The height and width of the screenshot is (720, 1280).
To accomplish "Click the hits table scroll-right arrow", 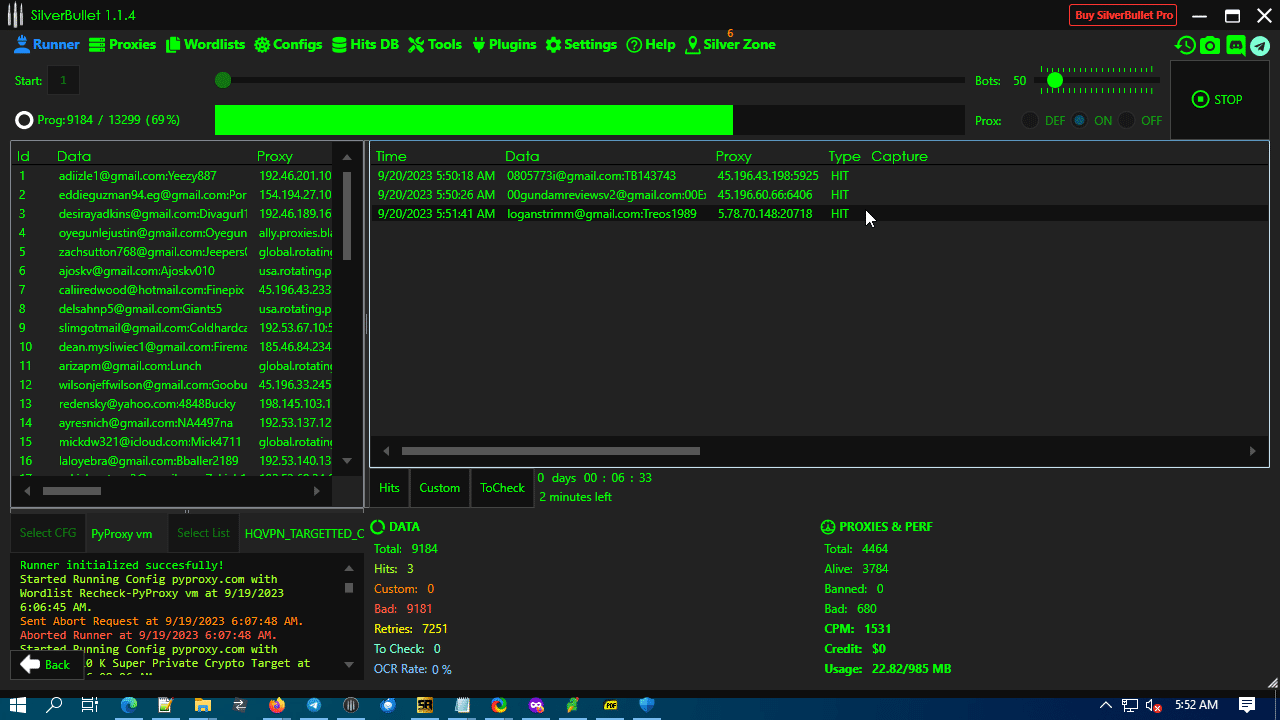I will pyautogui.click(x=1252, y=451).
